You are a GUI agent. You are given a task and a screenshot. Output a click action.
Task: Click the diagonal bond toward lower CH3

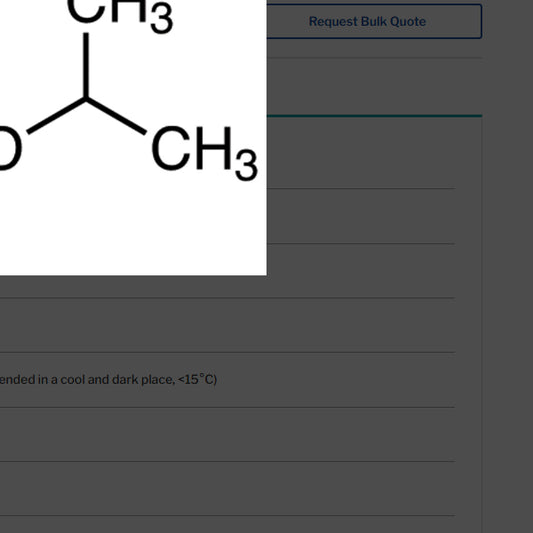(x=116, y=116)
